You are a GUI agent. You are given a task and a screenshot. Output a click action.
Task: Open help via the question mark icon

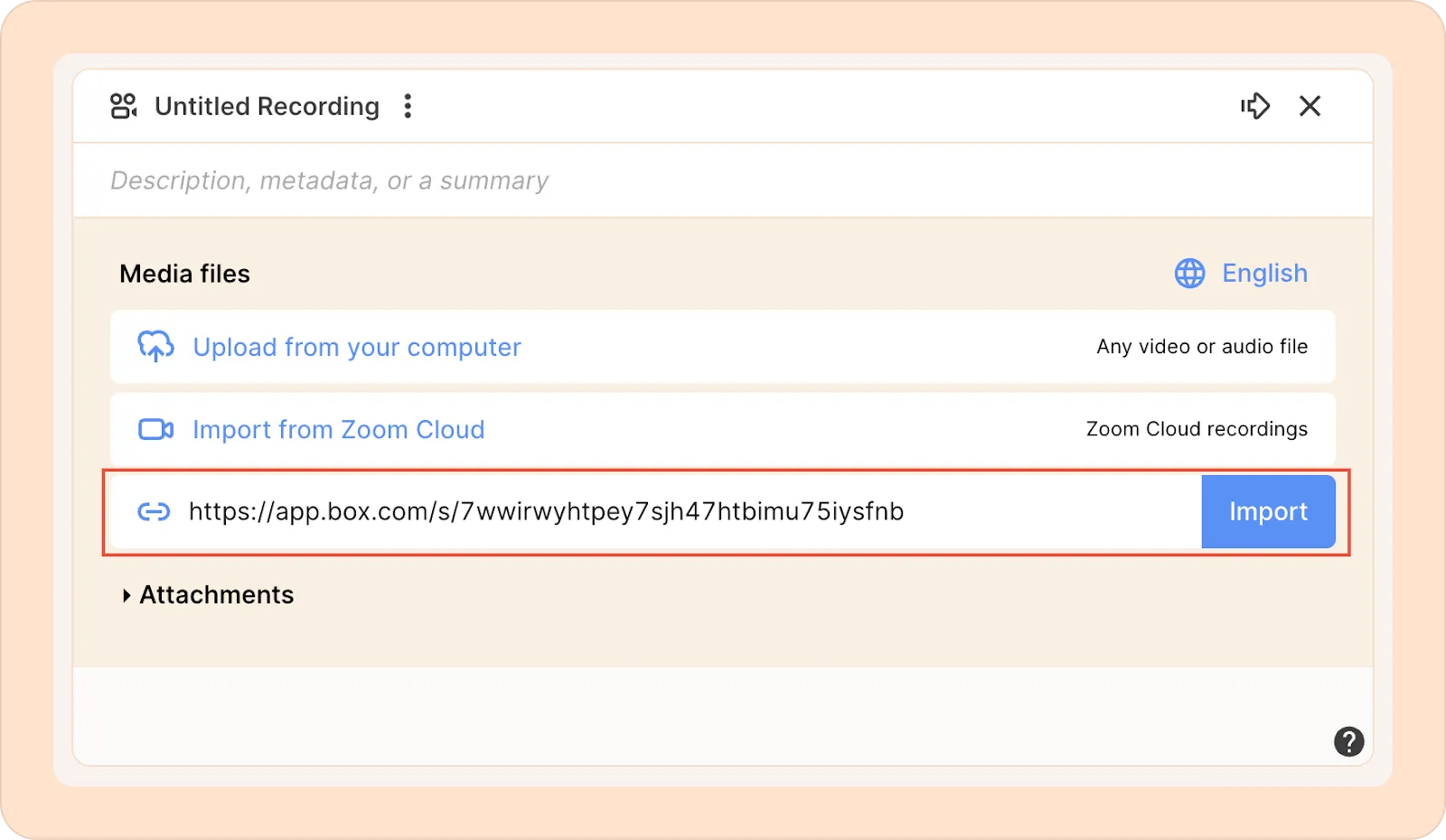click(x=1348, y=742)
